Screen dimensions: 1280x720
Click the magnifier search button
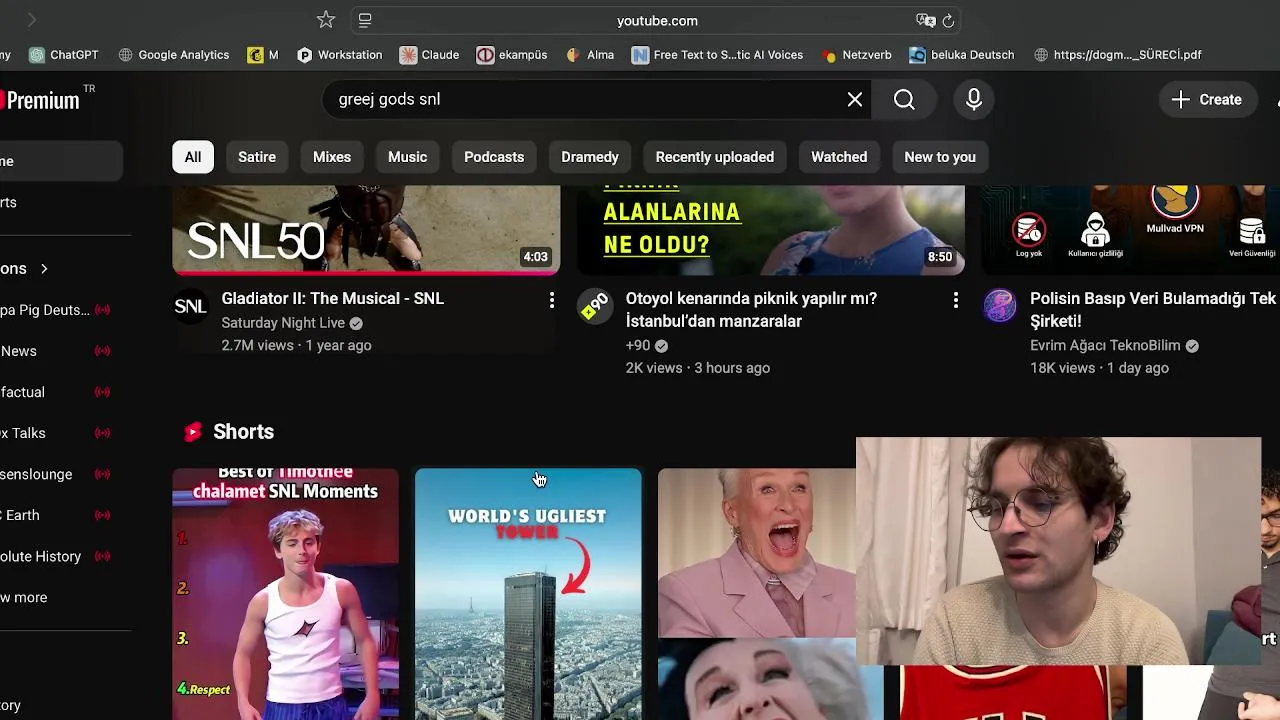[904, 99]
